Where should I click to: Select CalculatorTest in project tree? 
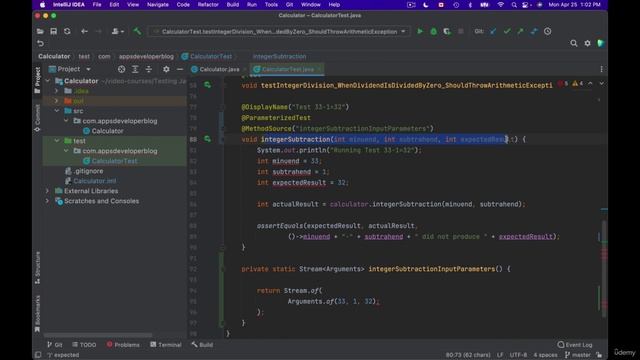pyautogui.click(x=114, y=161)
